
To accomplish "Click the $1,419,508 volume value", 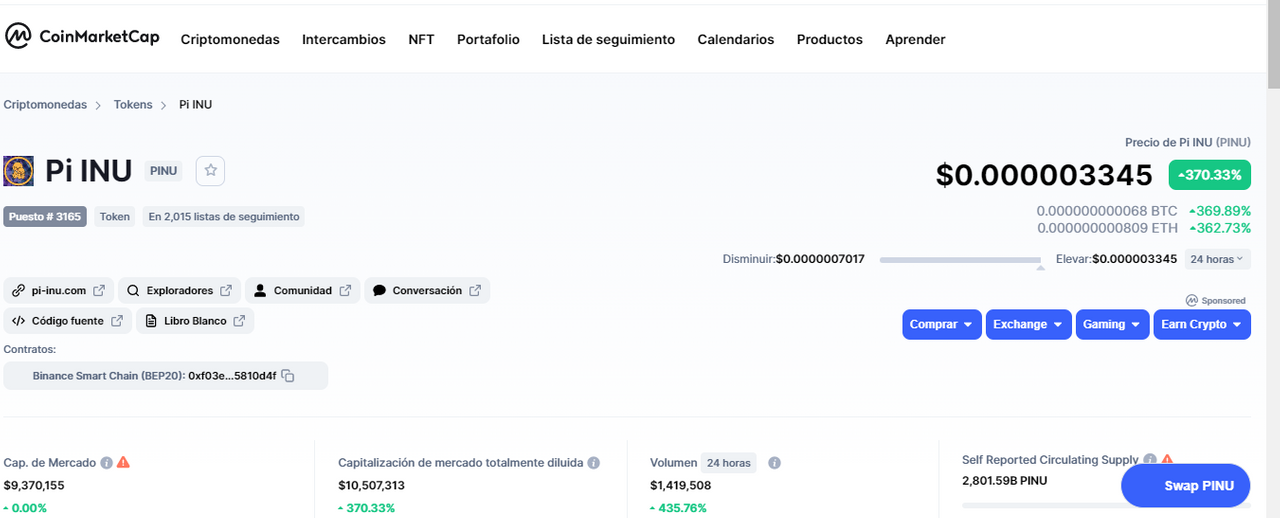I will point(681,486).
